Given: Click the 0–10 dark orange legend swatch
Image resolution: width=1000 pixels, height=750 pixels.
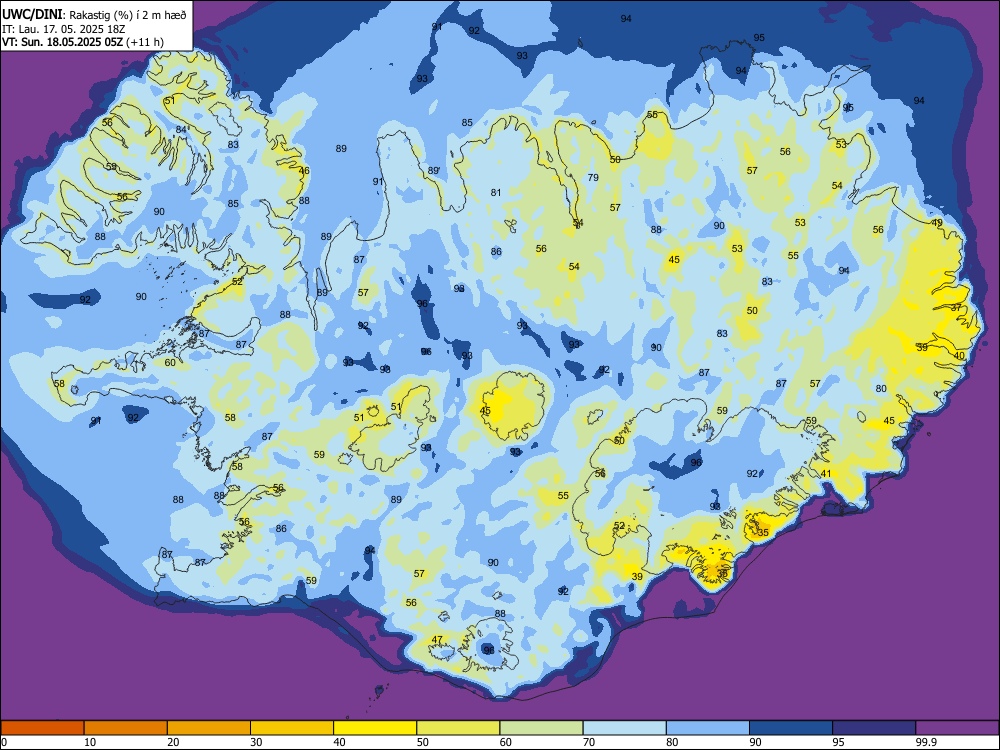Looking at the screenshot, I should coord(42,728).
